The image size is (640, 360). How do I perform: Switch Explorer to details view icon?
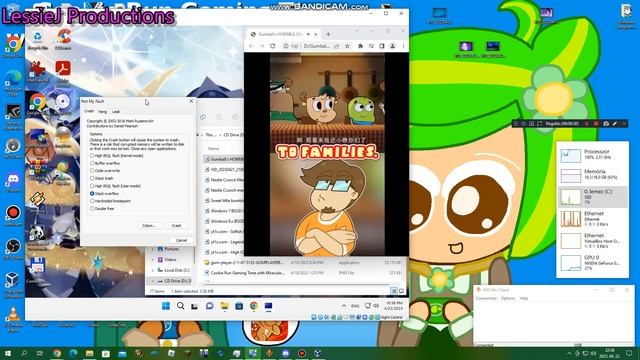pos(393,291)
